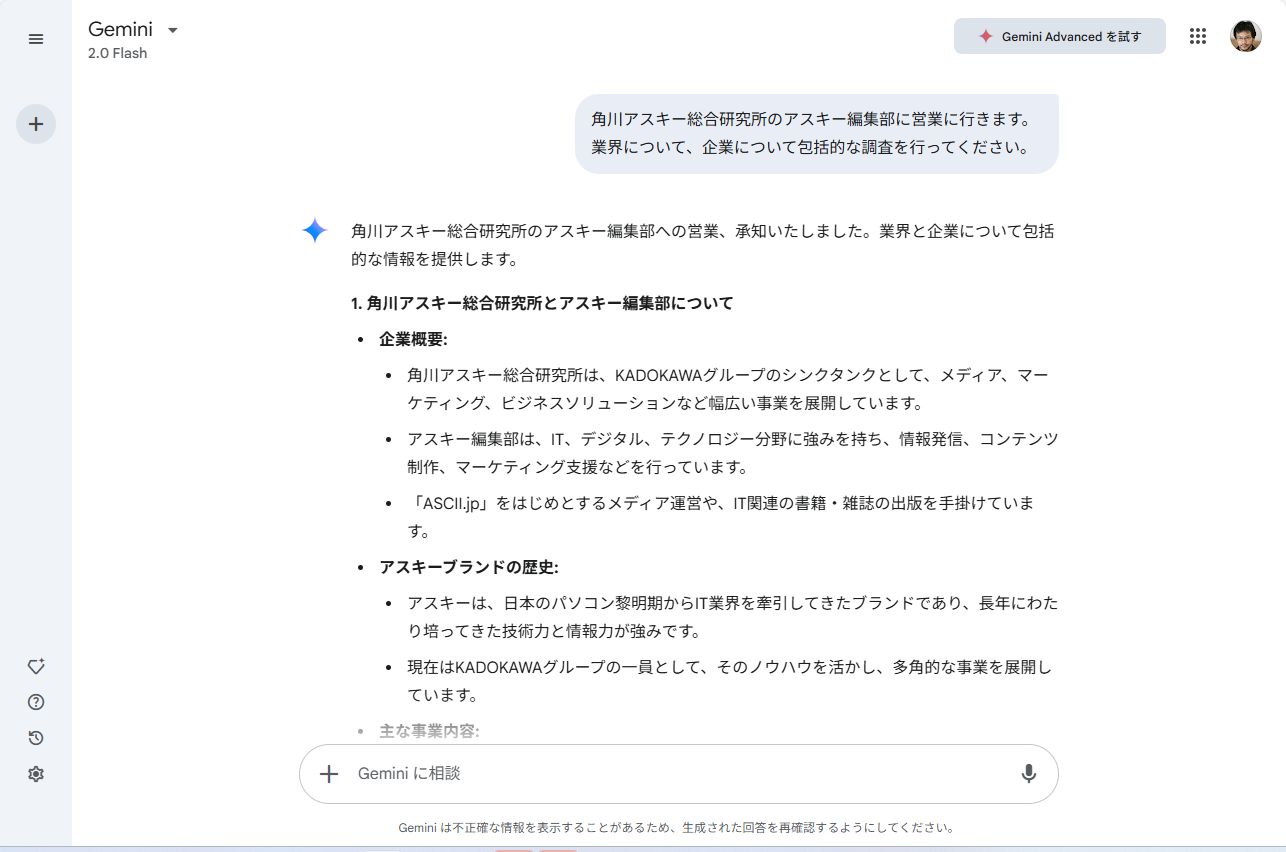
Task: Activate the microphone voice input
Action: (x=1028, y=773)
